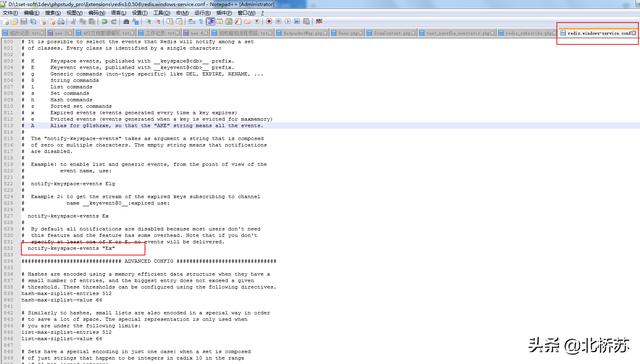Open the 编码 (Encoding) menu
Image resolution: width=640 pixels, height=364 pixels.
point(96,13)
